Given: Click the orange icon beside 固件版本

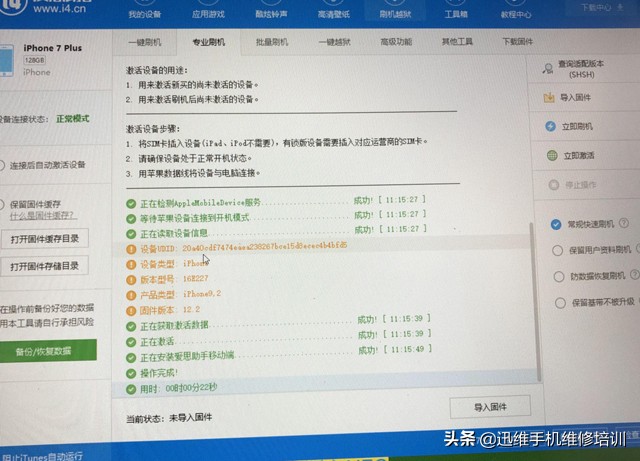Looking at the screenshot, I should point(131,311).
